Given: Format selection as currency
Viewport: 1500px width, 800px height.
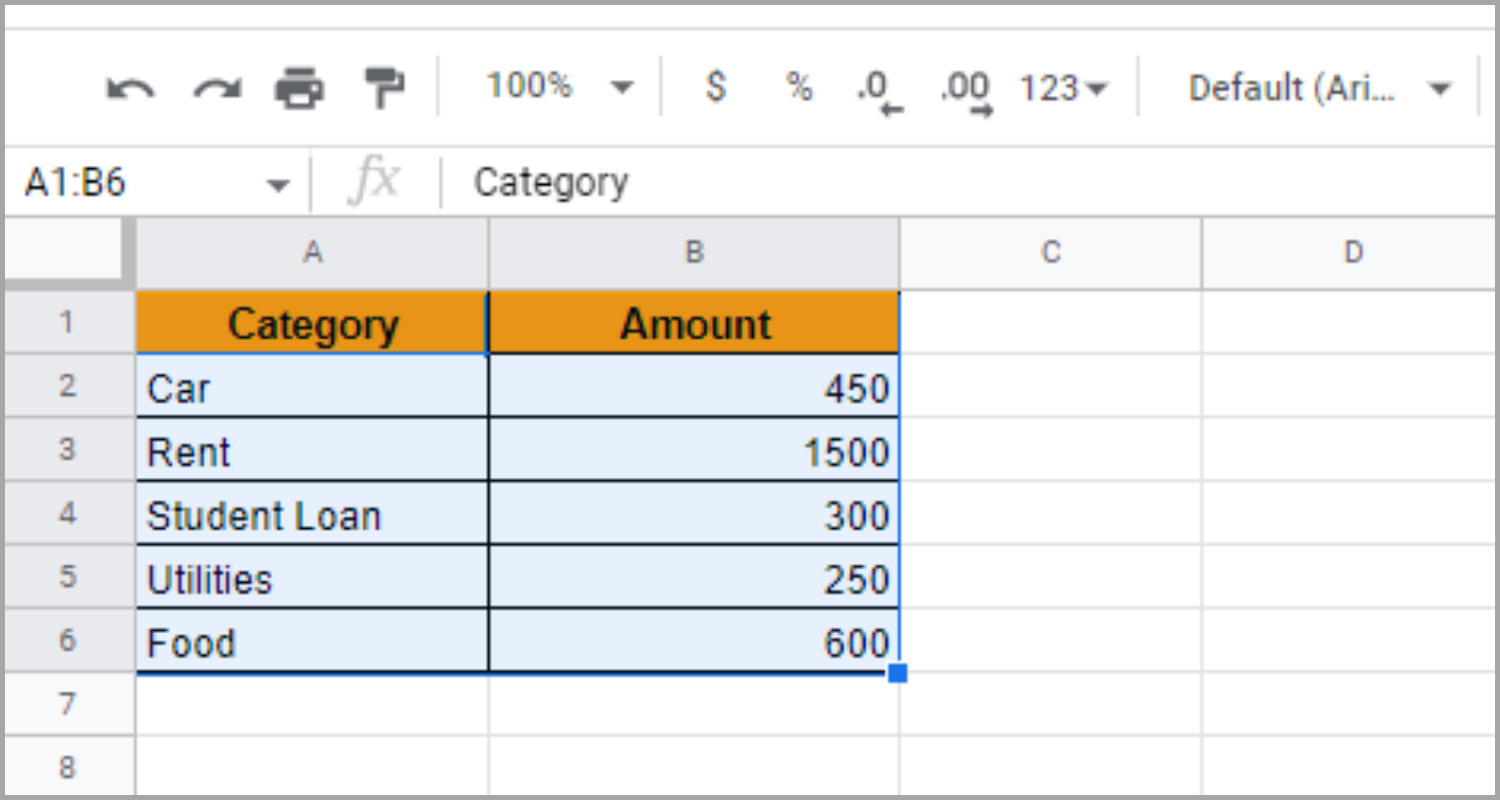Looking at the screenshot, I should 715,88.
